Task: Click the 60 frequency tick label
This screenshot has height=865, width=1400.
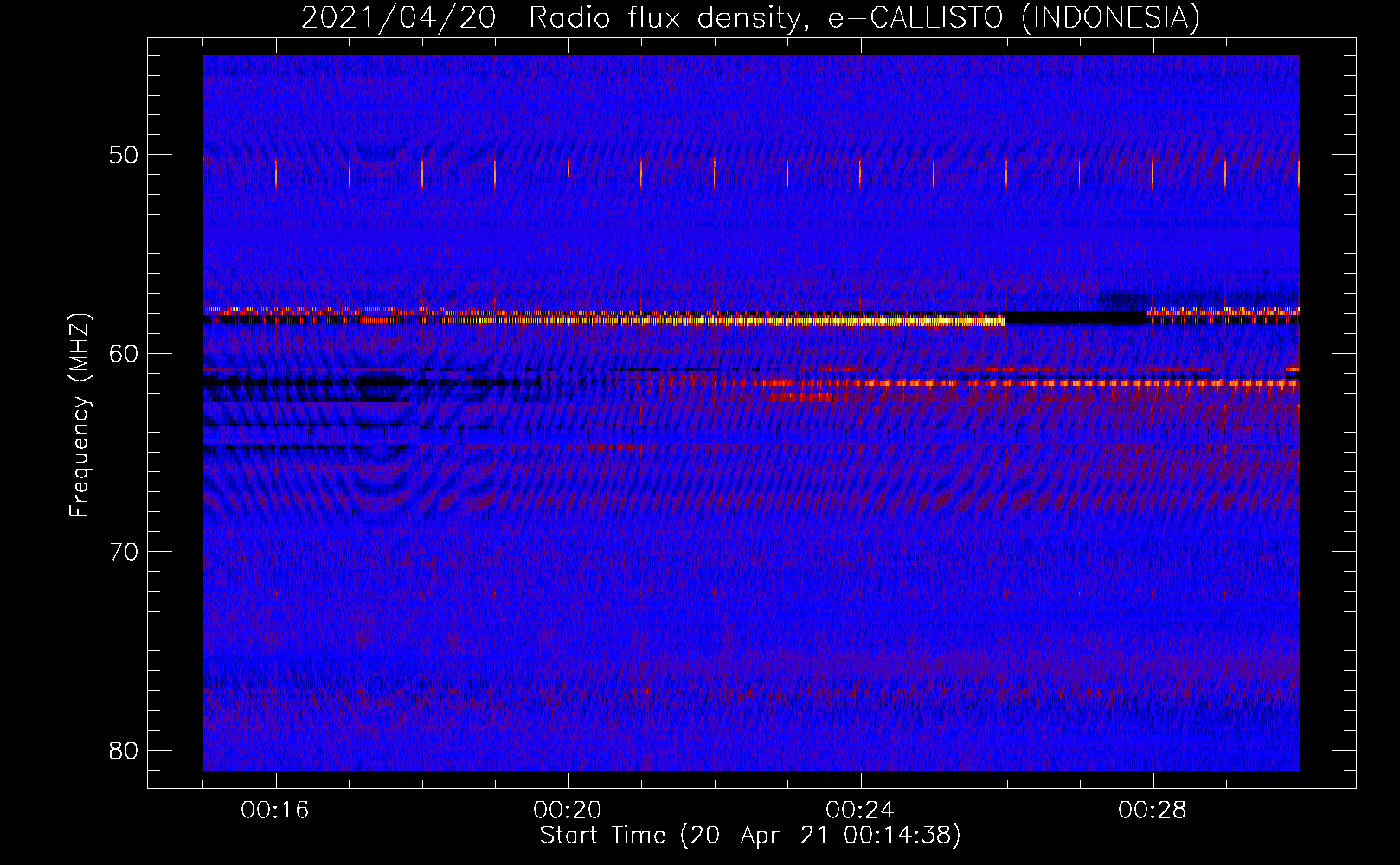Action: [124, 353]
